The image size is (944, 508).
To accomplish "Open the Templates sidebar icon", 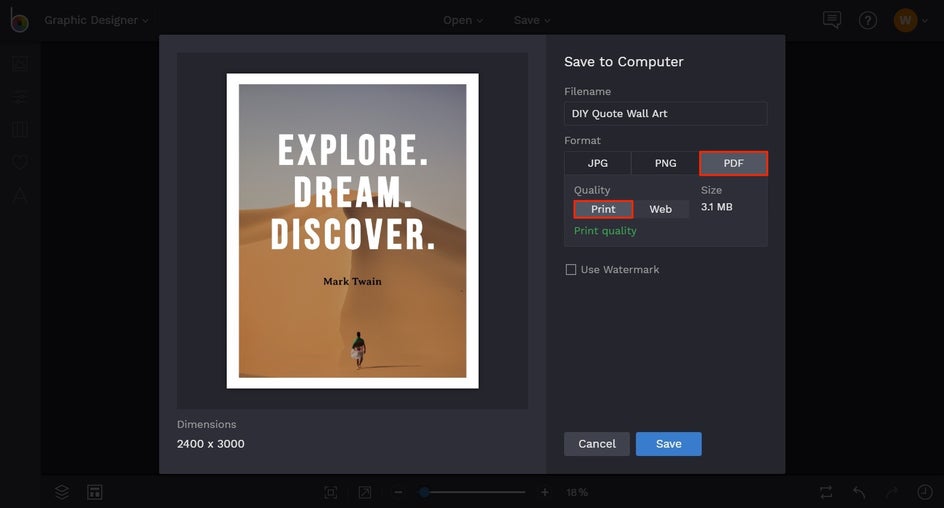I will point(20,129).
